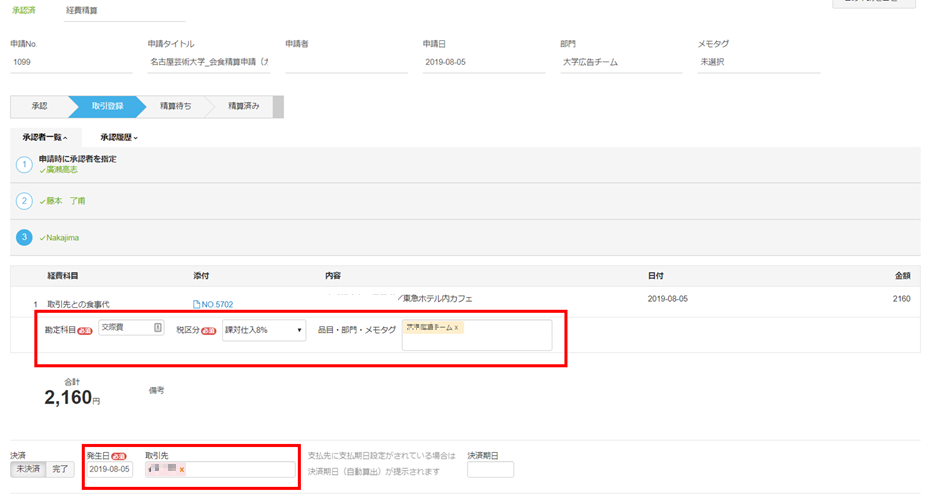Click the 添付 column header

(201, 276)
